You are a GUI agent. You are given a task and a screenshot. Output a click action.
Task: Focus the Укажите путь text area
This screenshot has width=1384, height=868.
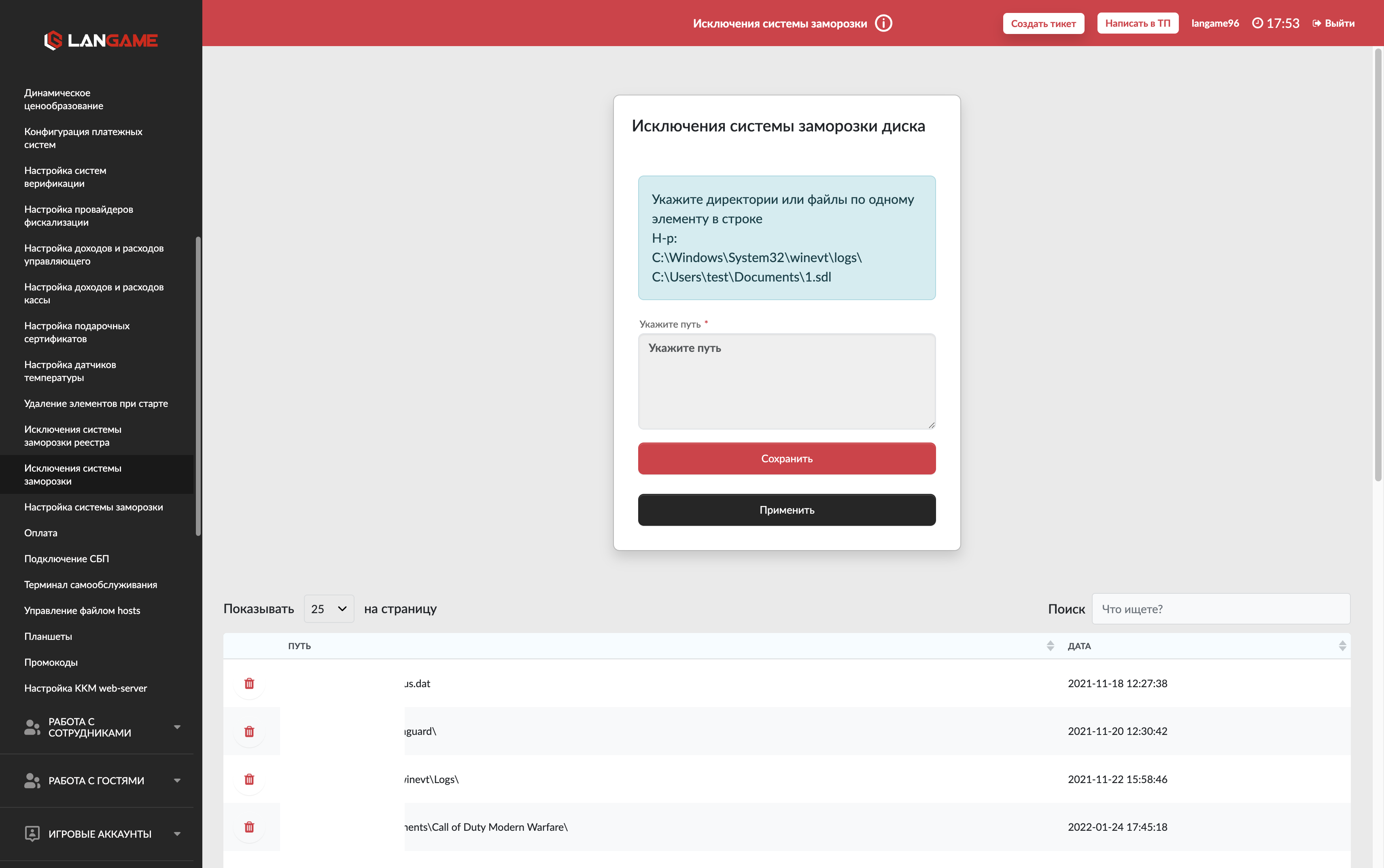787,381
